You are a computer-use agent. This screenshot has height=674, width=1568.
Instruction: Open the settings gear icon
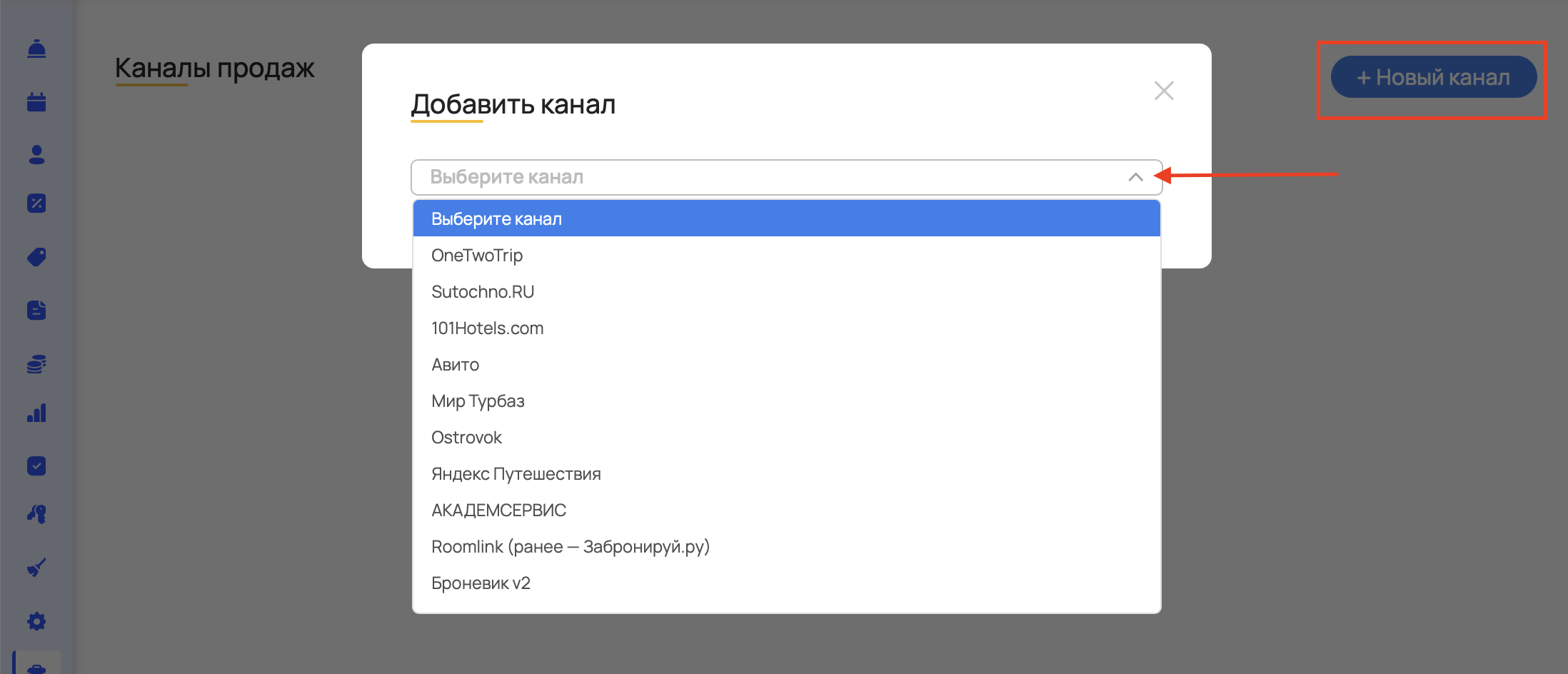[36, 621]
